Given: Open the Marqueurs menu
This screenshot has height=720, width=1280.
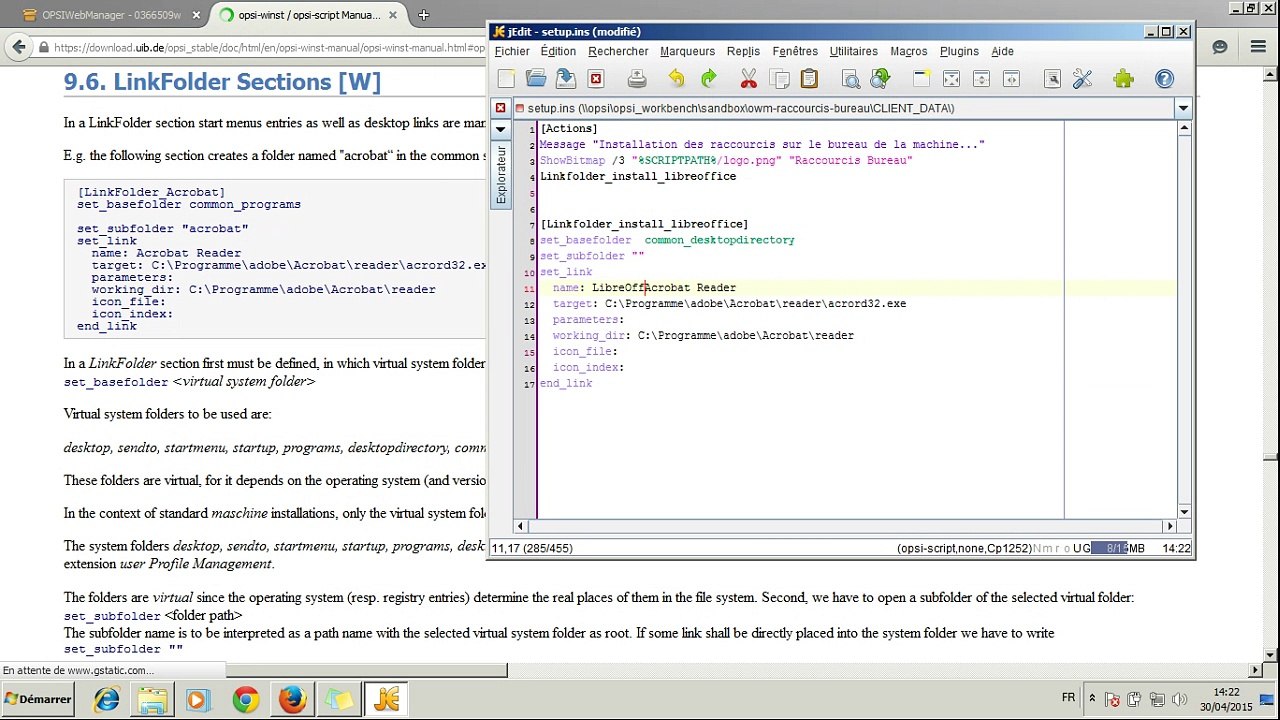Looking at the screenshot, I should click(687, 51).
